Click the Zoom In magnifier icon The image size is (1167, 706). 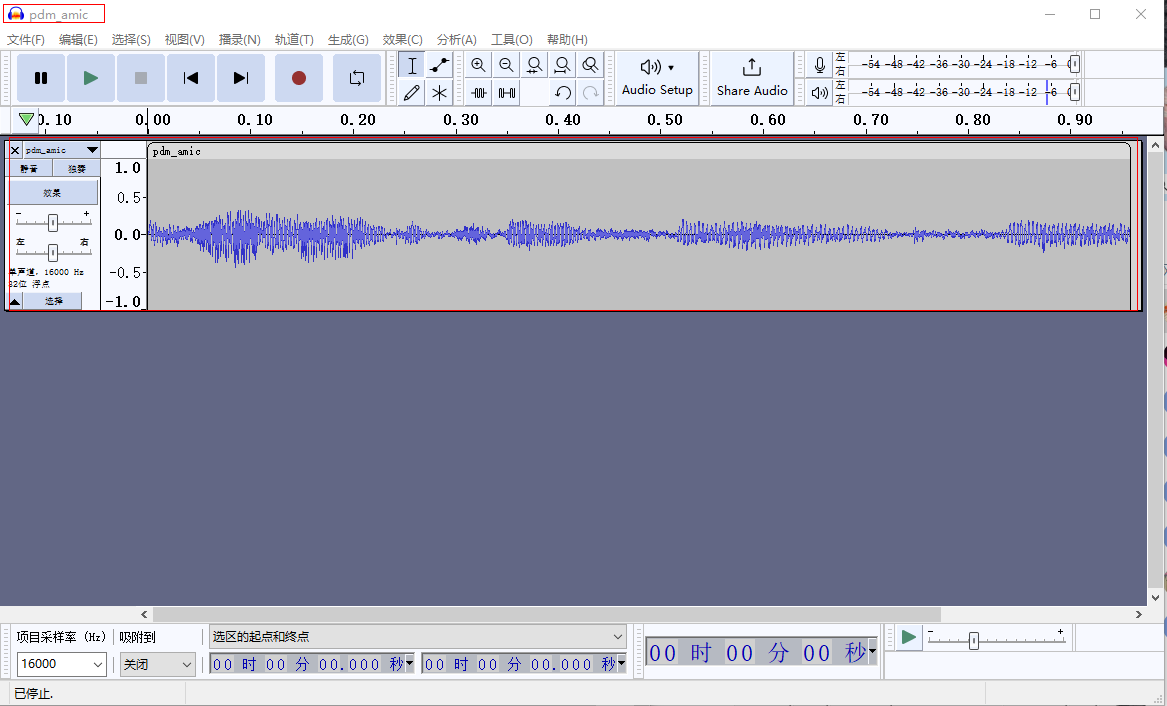point(478,66)
